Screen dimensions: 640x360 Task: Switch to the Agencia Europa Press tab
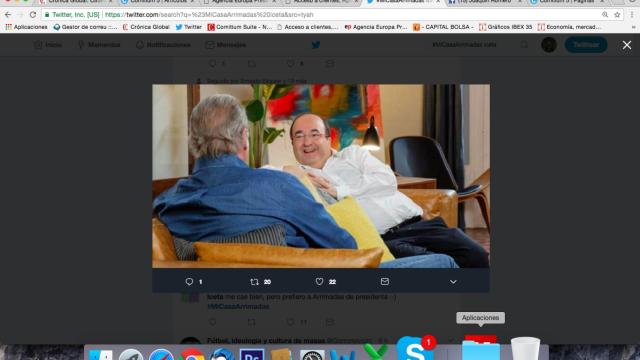pos(240,2)
